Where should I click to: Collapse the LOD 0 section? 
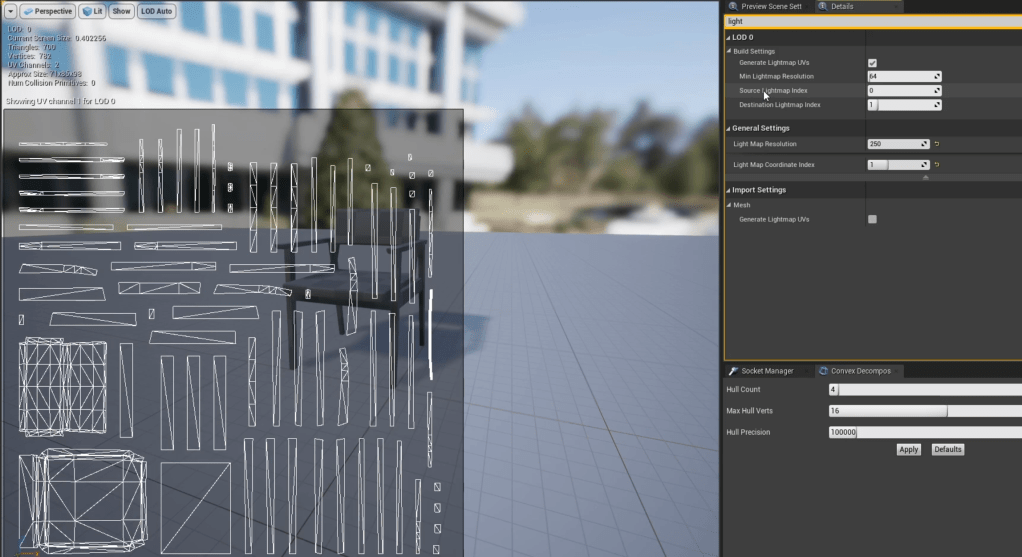pos(728,37)
